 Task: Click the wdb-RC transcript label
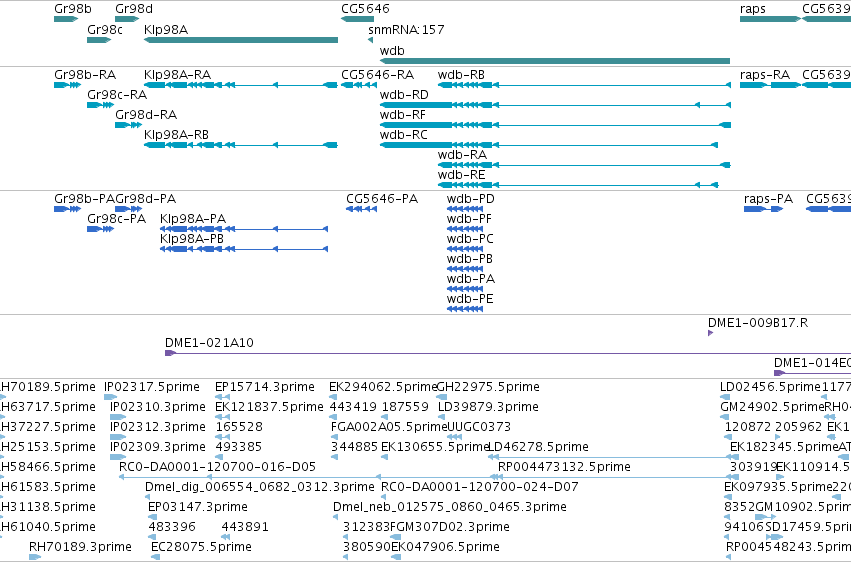point(404,135)
